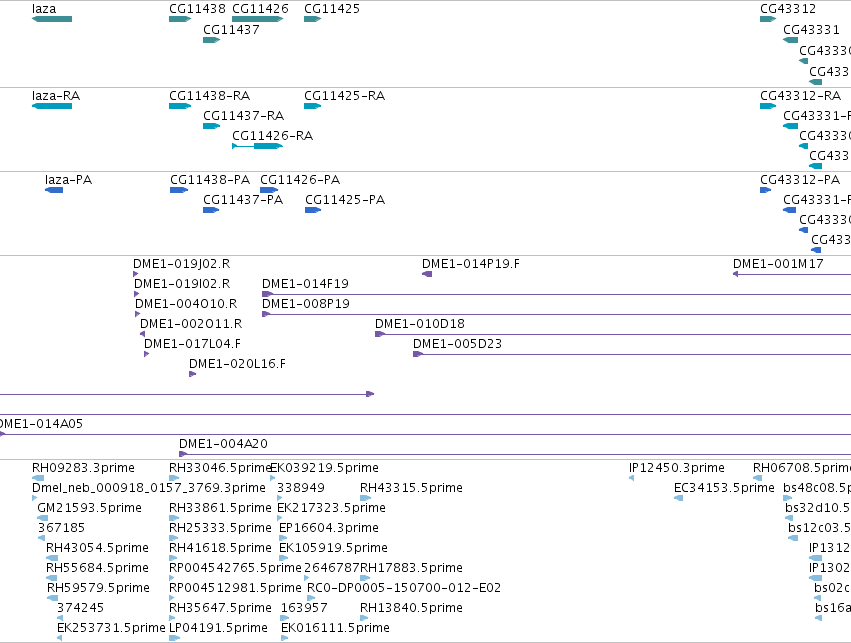Select the DME1-004A20 clone label
This screenshot has width=851, height=643.
(x=224, y=444)
